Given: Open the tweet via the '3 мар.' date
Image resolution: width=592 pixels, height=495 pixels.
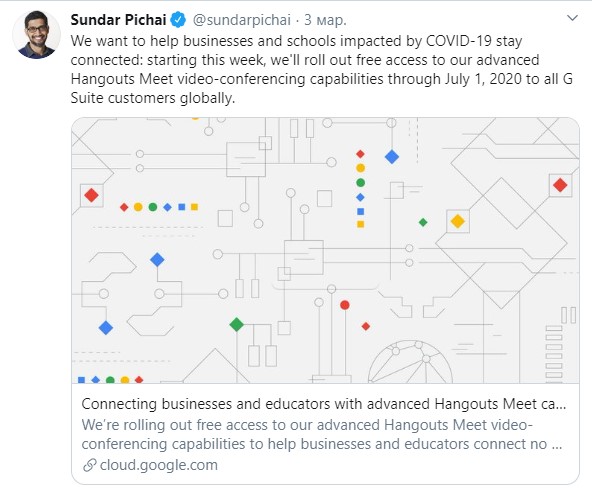Looking at the screenshot, I should [325, 20].
